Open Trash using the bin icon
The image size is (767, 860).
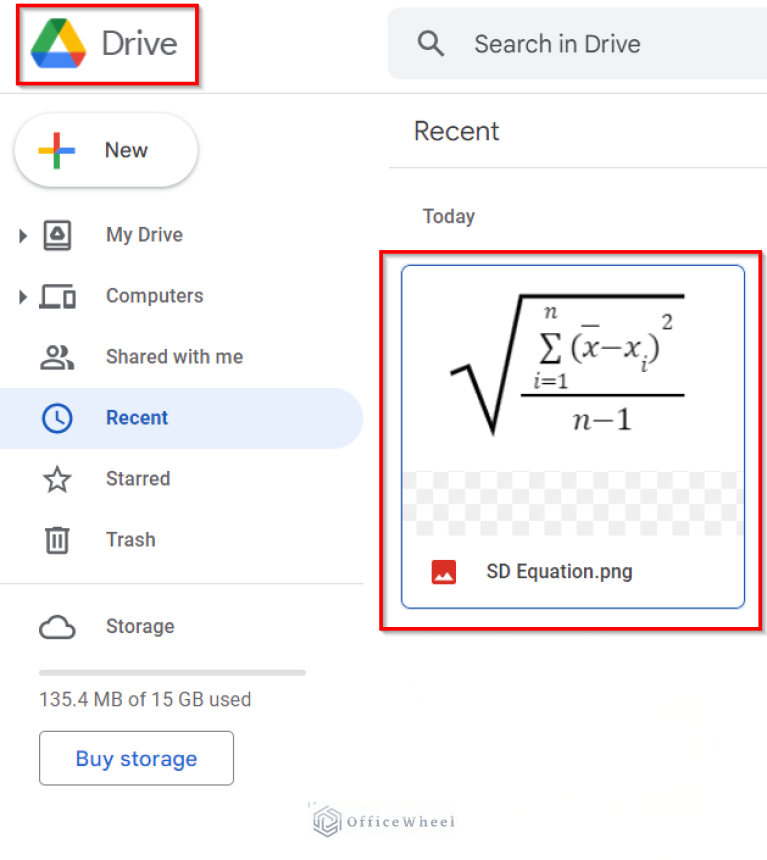[58, 539]
